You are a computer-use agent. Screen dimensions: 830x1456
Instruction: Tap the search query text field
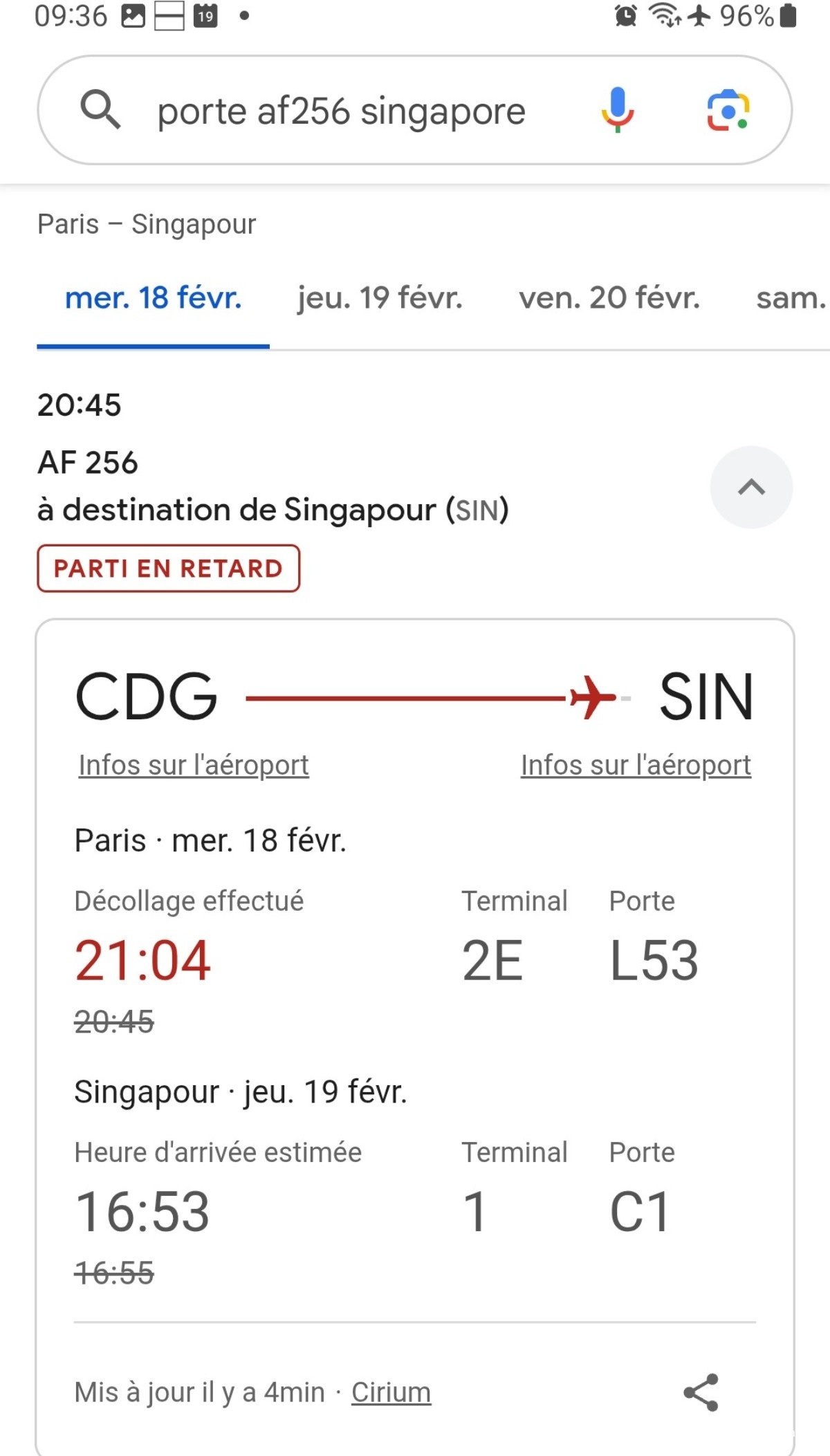coord(341,111)
